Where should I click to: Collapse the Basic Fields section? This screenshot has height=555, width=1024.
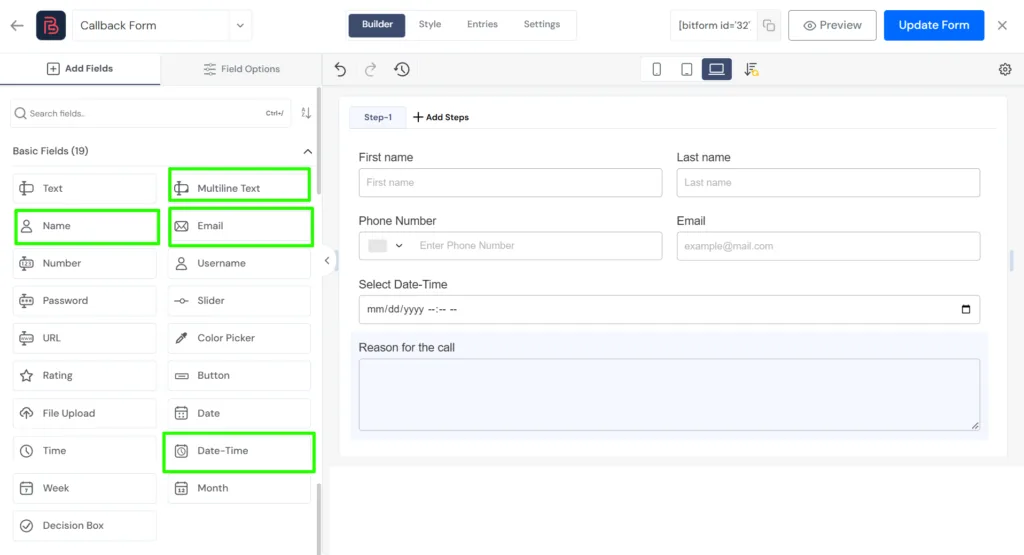[308, 151]
